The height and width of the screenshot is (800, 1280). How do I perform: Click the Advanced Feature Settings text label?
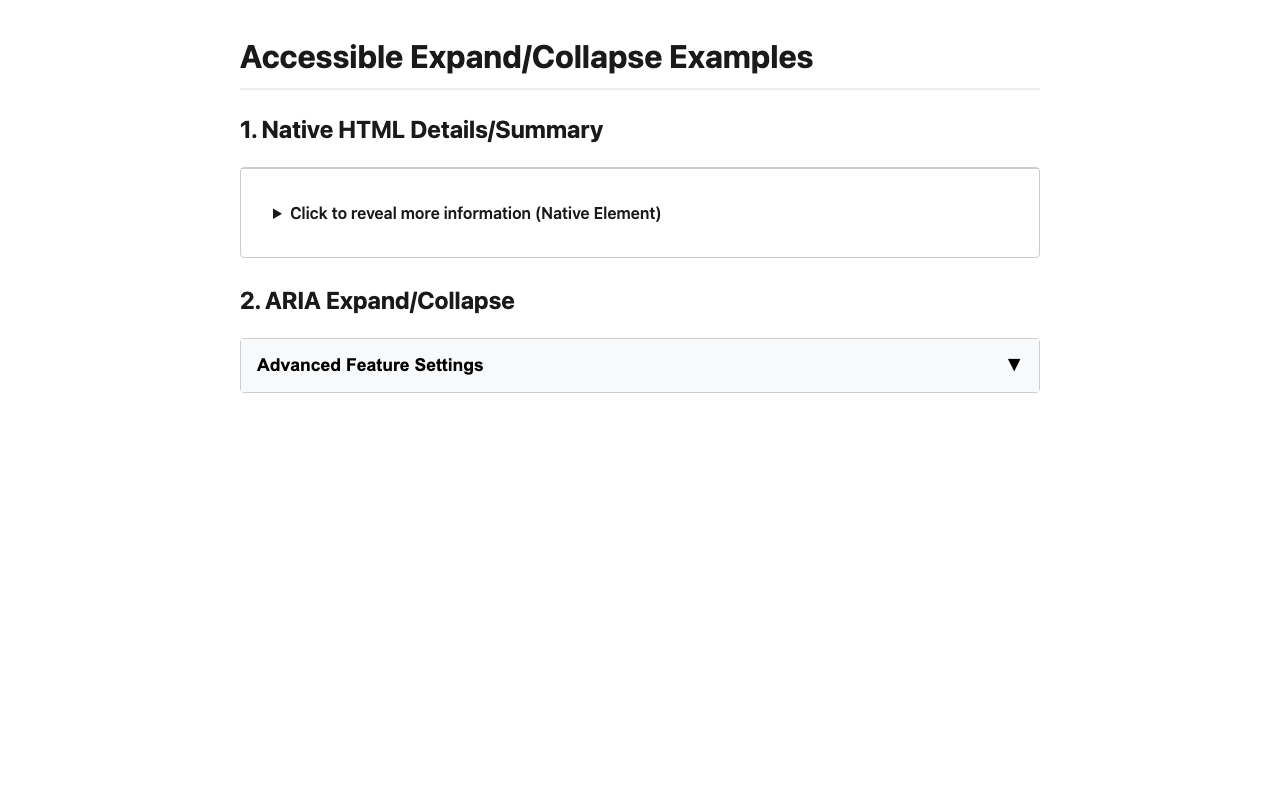click(369, 365)
